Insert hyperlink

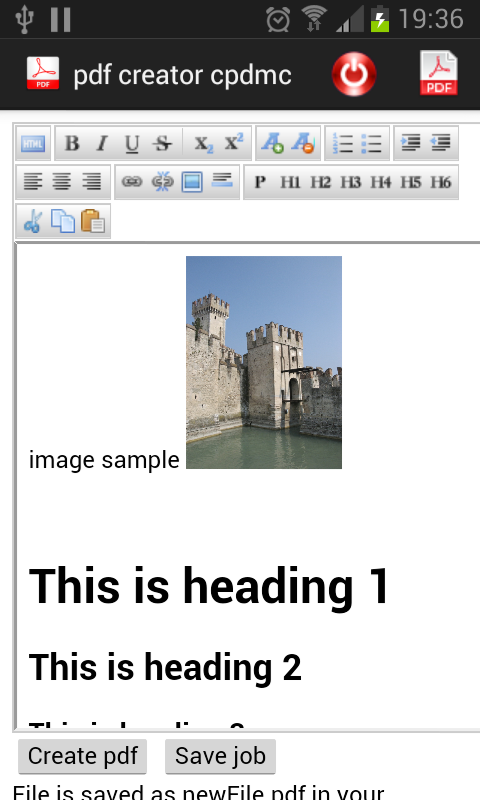pos(132,182)
